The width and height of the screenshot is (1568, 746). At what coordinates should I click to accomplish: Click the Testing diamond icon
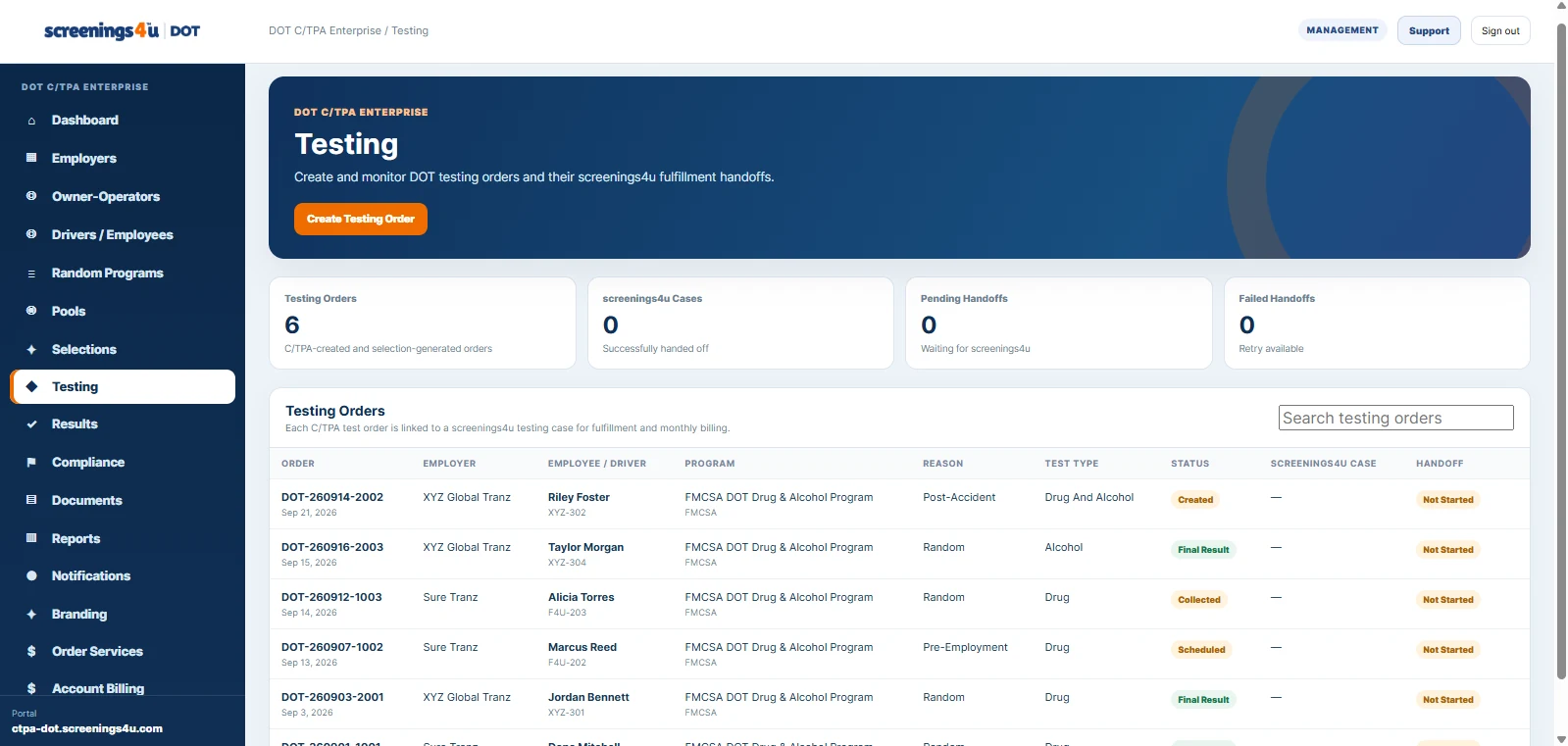[31, 386]
